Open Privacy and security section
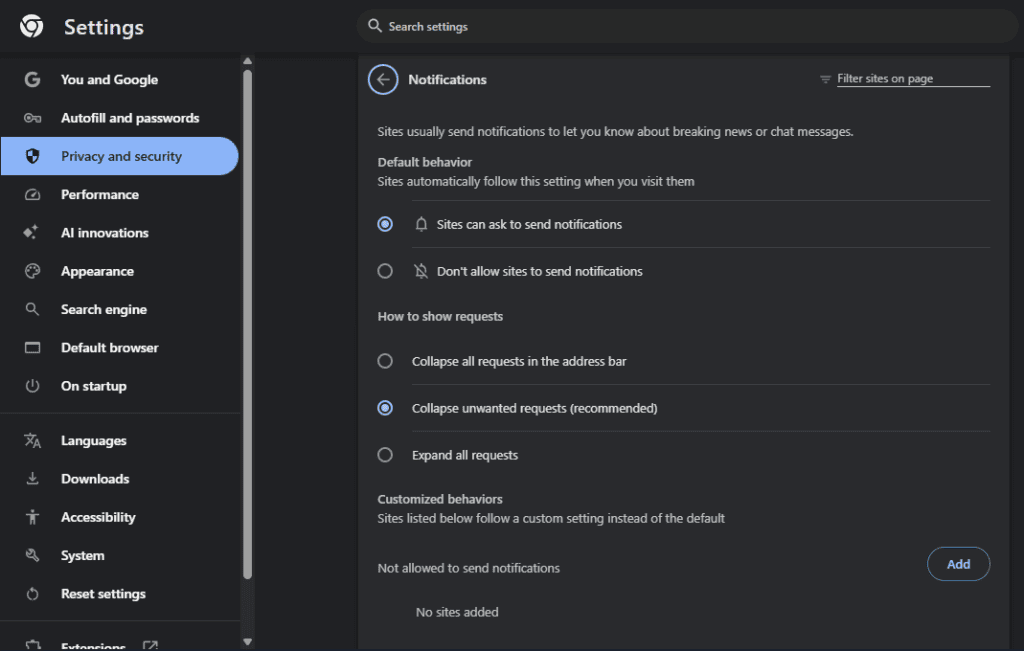 coord(120,156)
